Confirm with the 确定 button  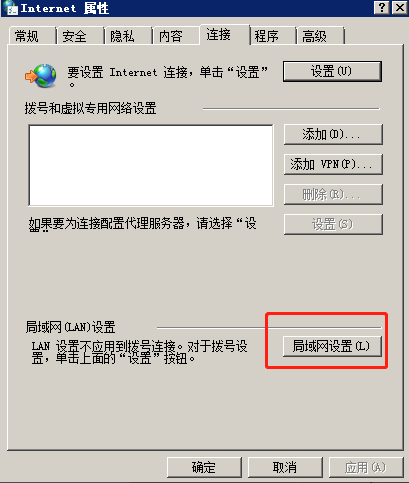[x=204, y=467]
